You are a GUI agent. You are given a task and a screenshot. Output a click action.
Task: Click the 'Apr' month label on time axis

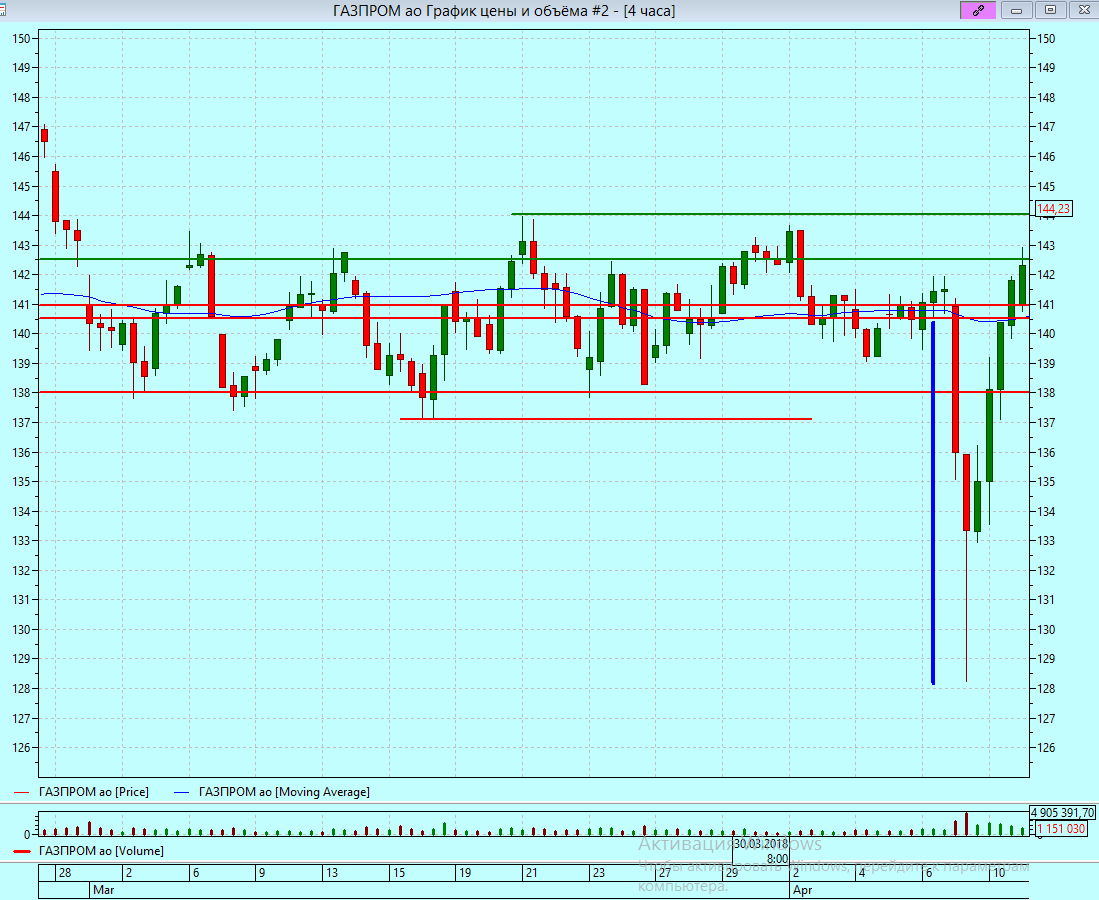pyautogui.click(x=803, y=890)
